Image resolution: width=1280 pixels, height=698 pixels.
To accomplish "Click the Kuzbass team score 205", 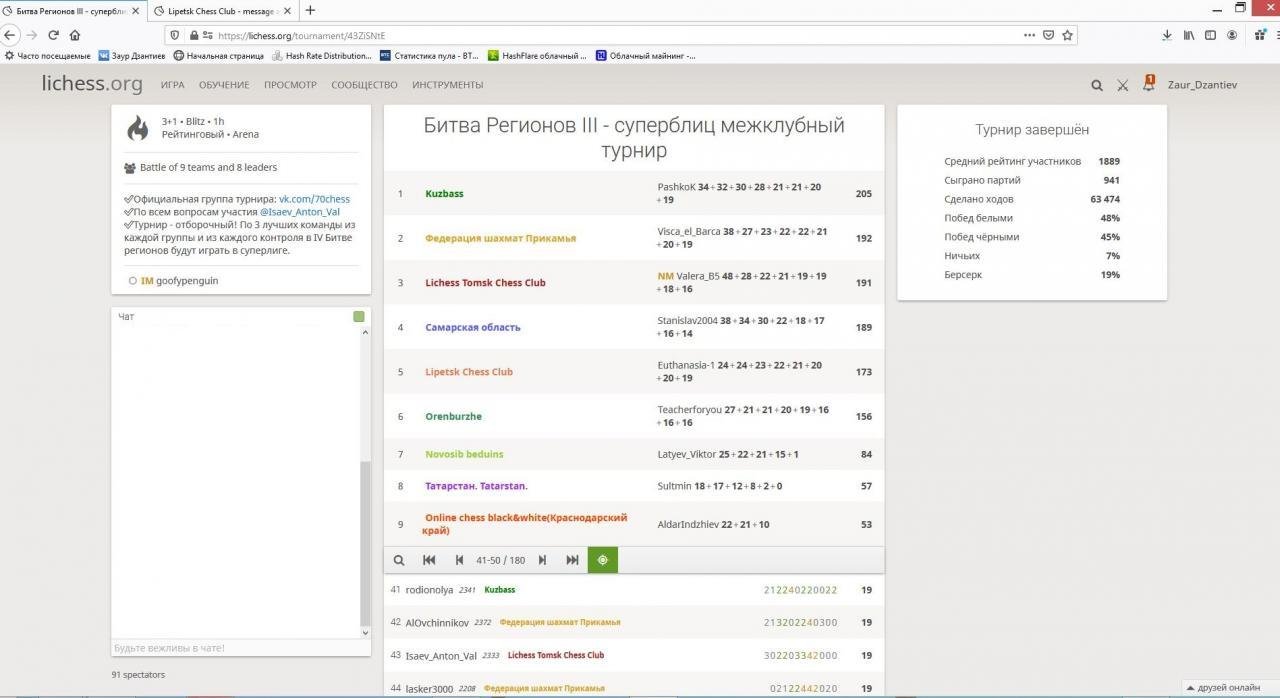I will (x=864, y=194).
